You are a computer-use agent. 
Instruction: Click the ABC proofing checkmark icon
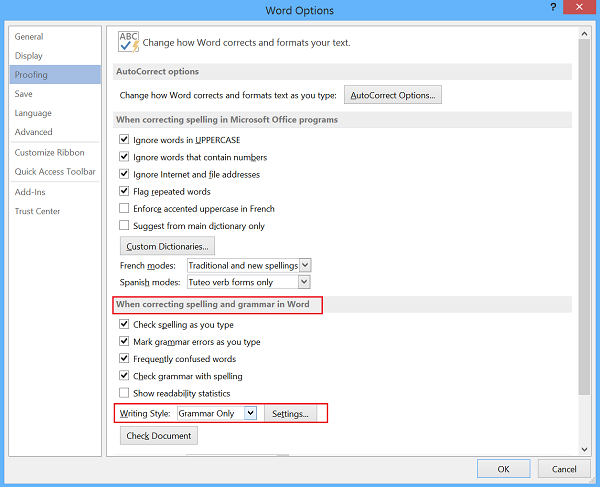coord(129,42)
